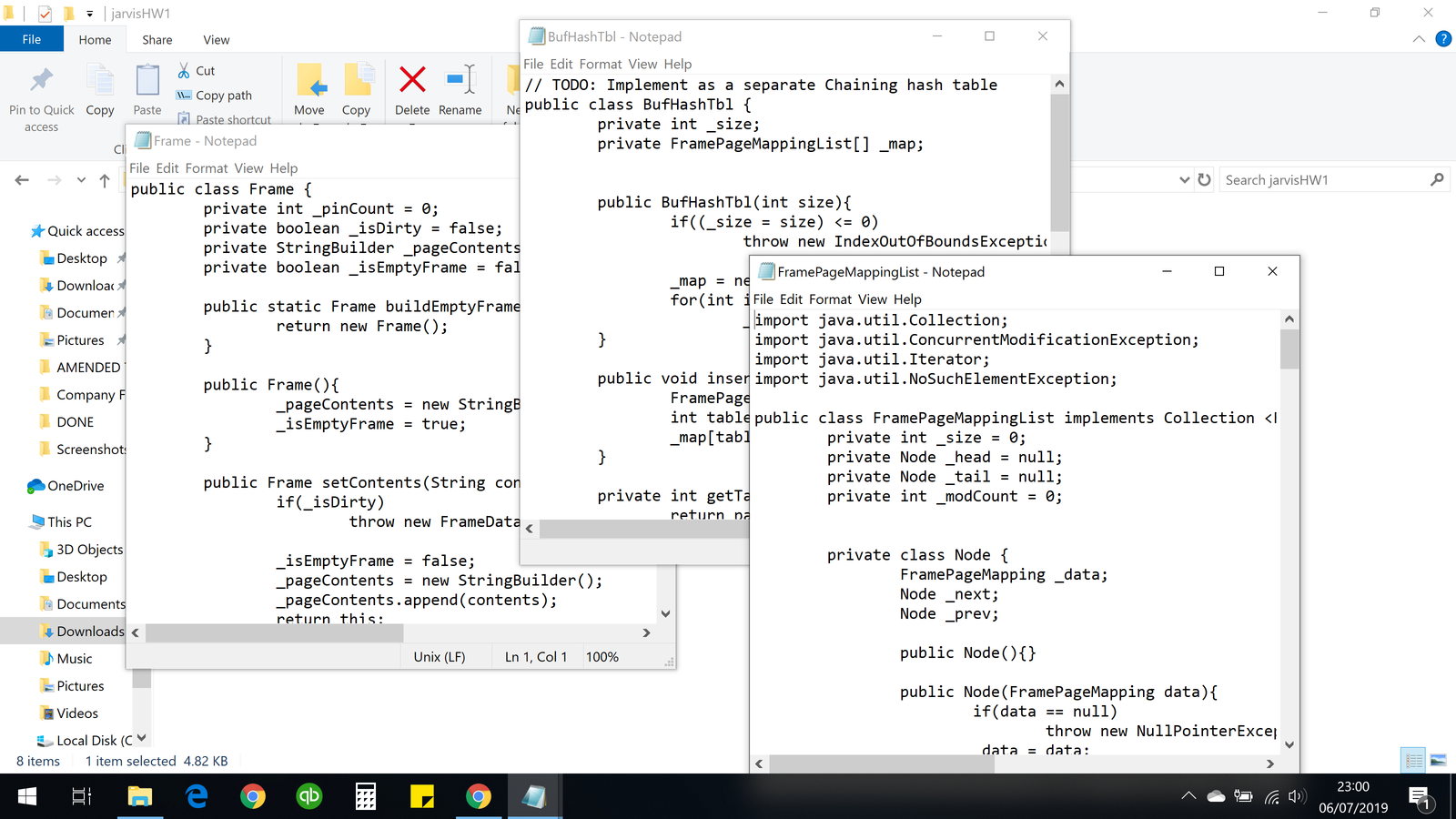Toggle the ribbon with the chevron near Help
This screenshot has height=819, width=1456.
point(1419,39)
